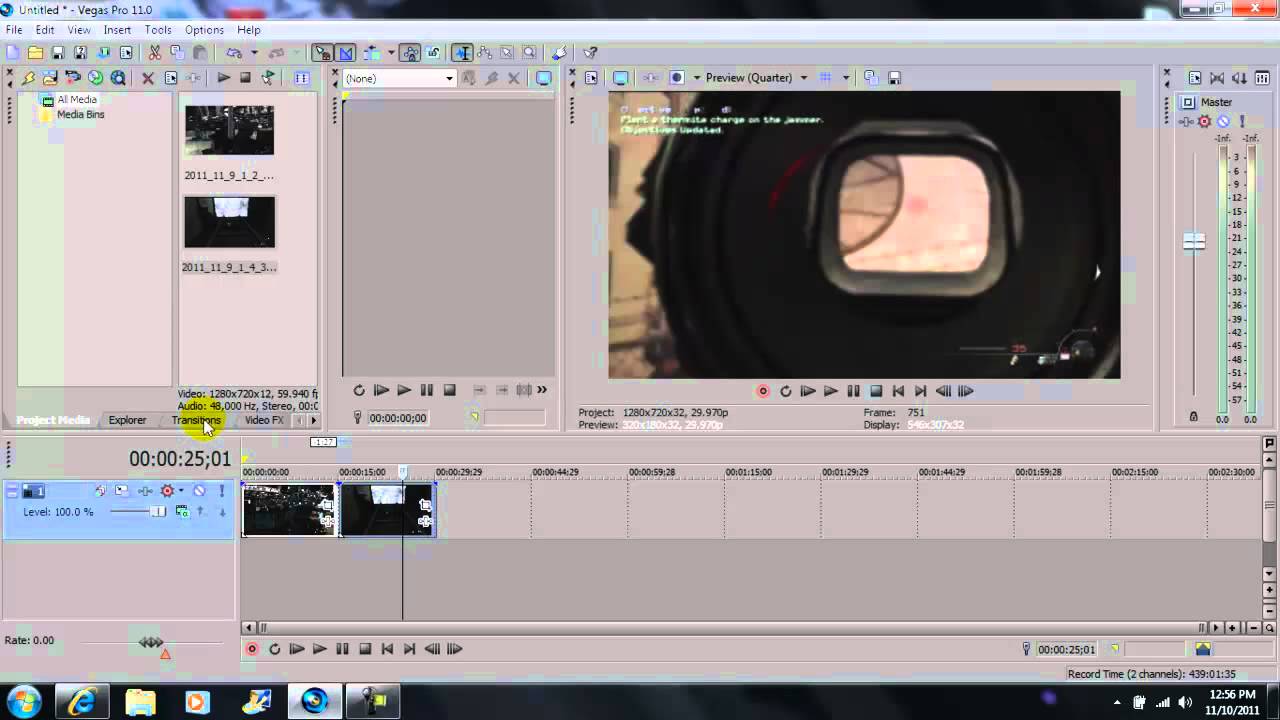Open Track FX dropdown arrow
This screenshot has height=720, width=1280.
tap(181, 491)
